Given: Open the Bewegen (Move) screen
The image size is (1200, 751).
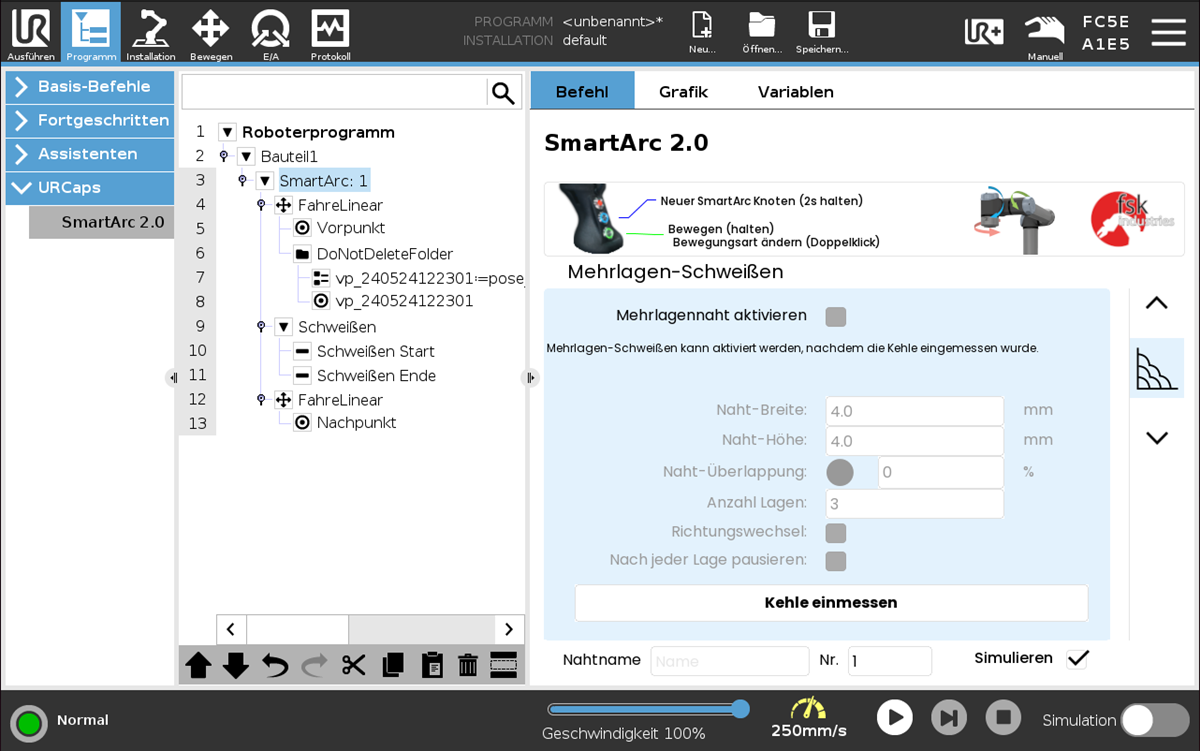Looking at the screenshot, I should tap(210, 33).
